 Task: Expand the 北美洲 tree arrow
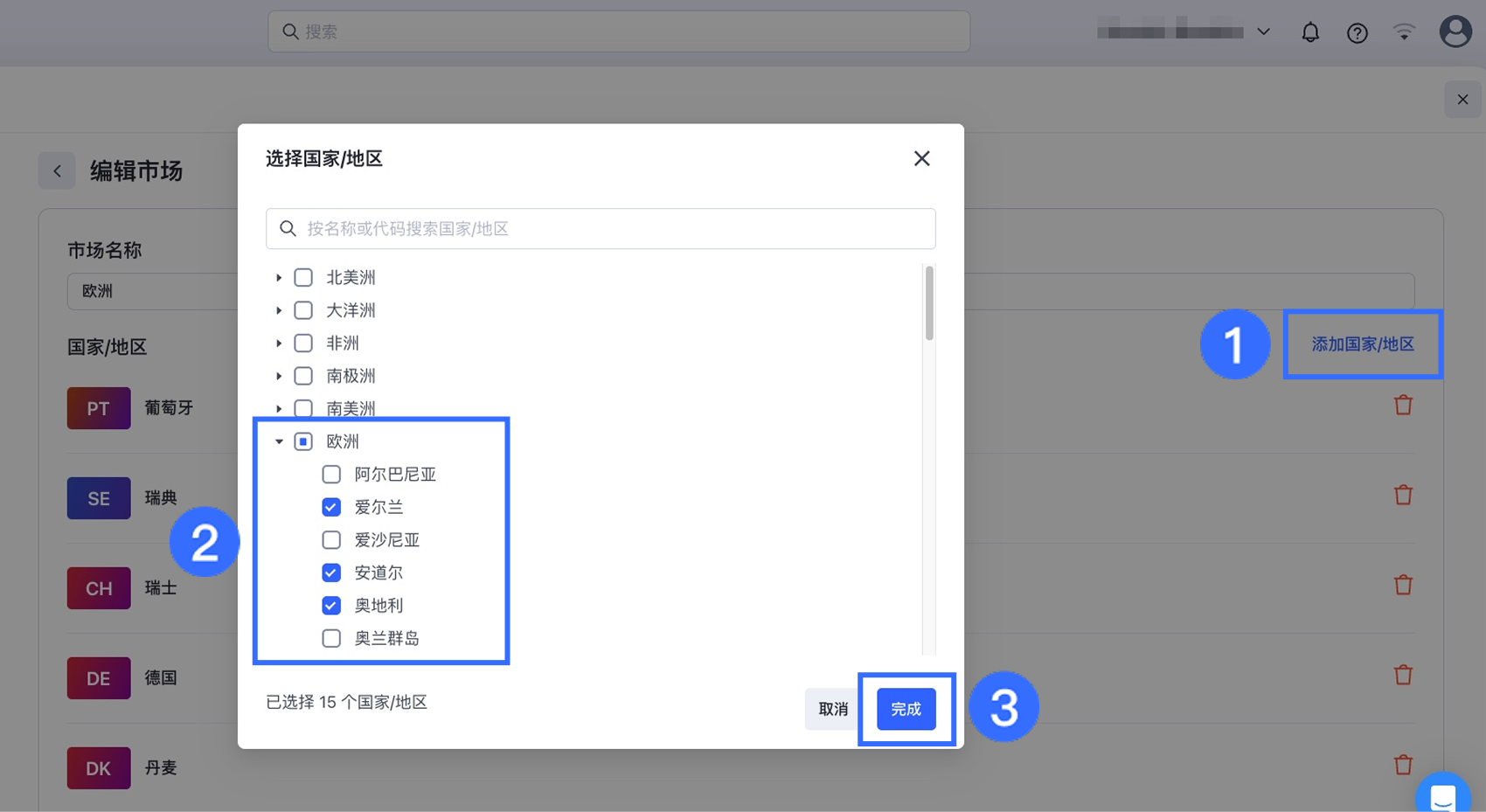click(x=279, y=278)
